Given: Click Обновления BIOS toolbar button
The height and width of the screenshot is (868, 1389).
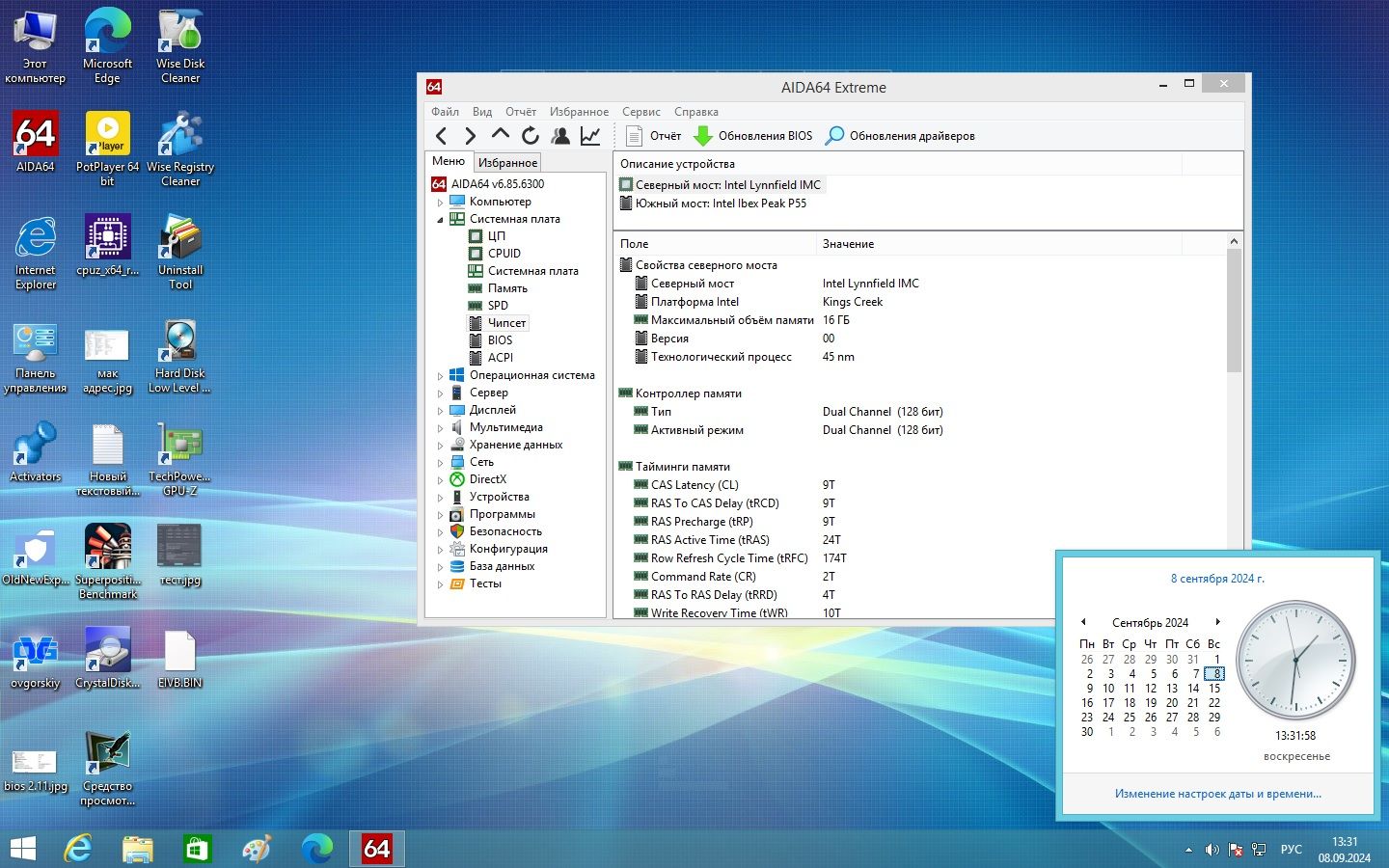Looking at the screenshot, I should pos(753,136).
